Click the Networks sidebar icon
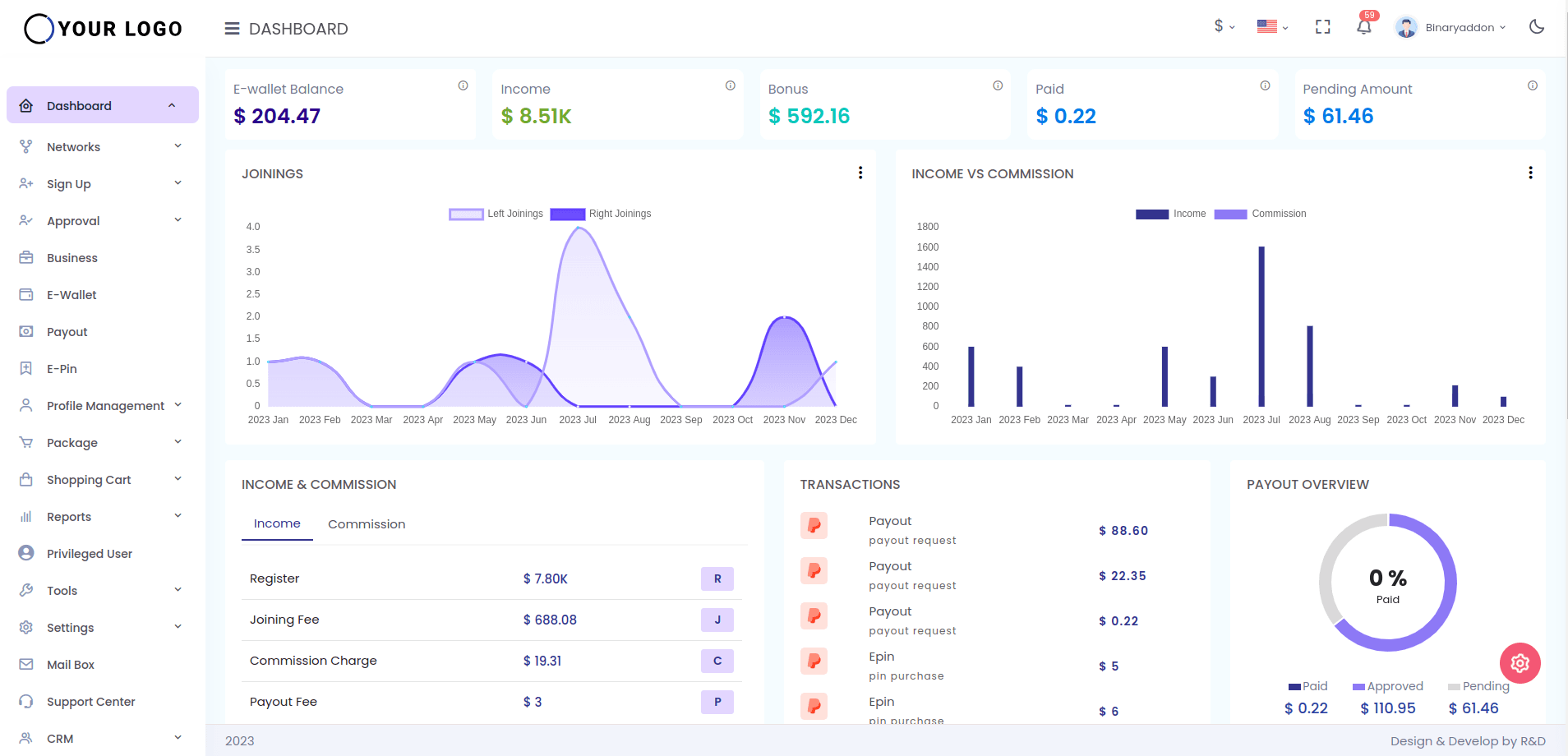Image resolution: width=1568 pixels, height=756 pixels. tap(26, 146)
